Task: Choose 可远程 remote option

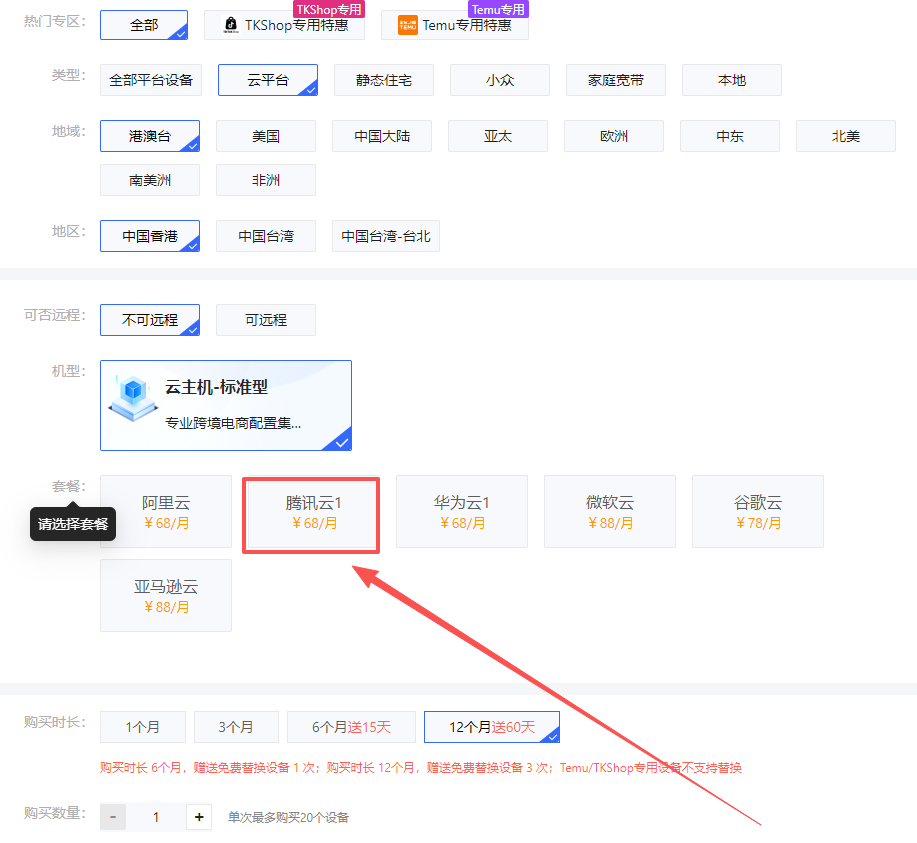Action: coord(266,320)
